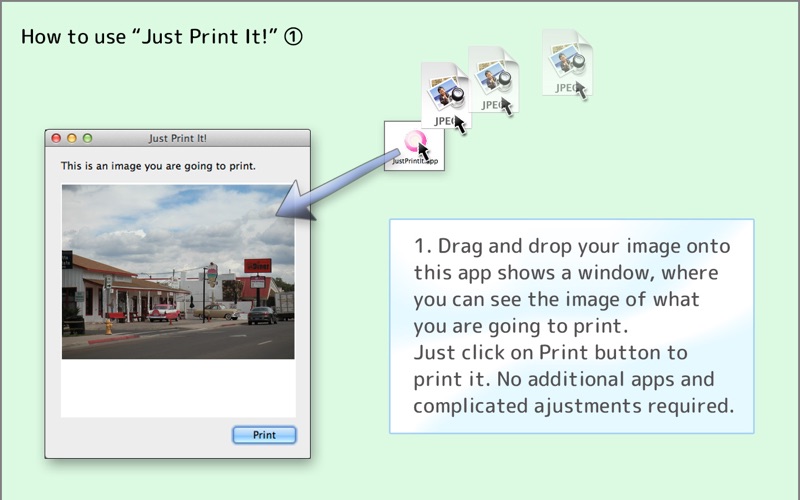Select the faded JPEG file icon farthest right
The width and height of the screenshot is (800, 500).
(x=567, y=63)
